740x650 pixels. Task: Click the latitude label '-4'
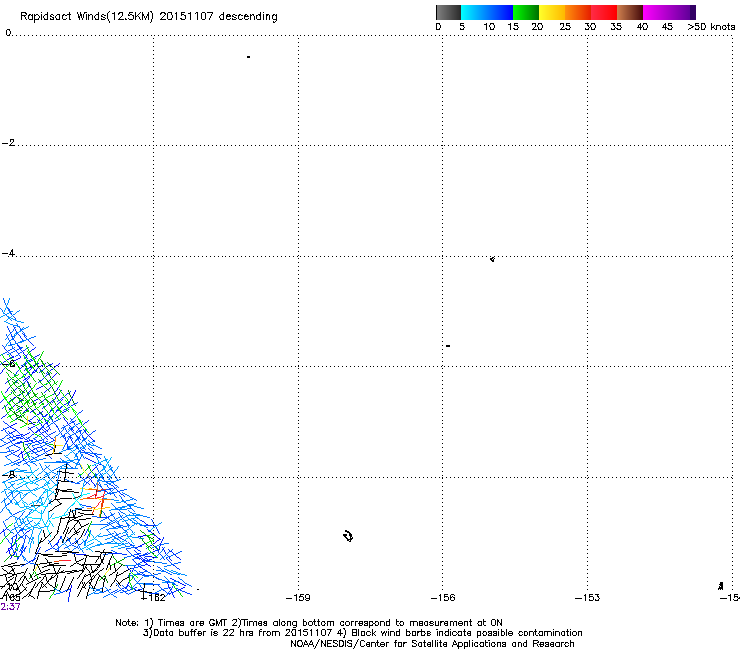[8, 253]
